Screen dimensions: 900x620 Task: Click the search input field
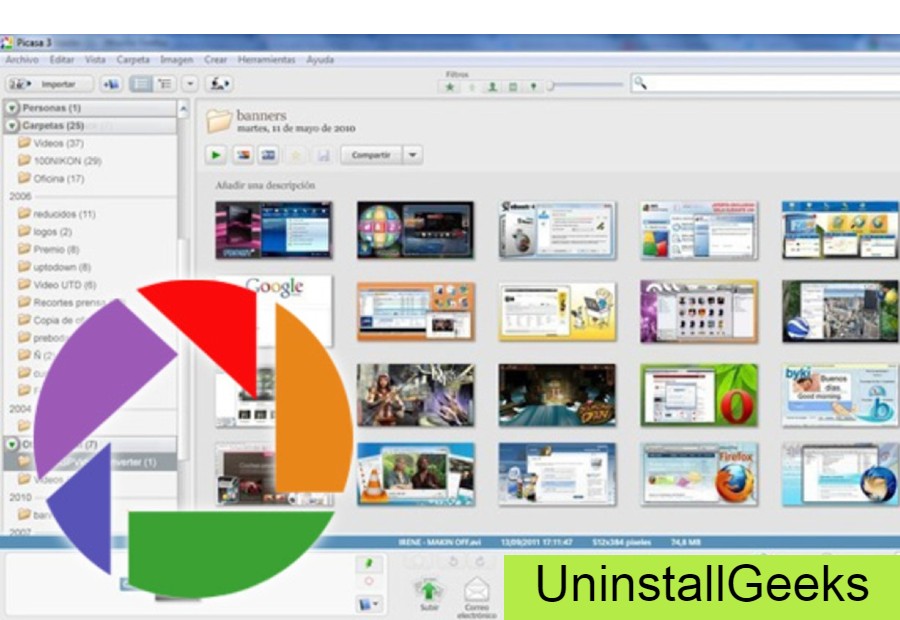[765, 84]
